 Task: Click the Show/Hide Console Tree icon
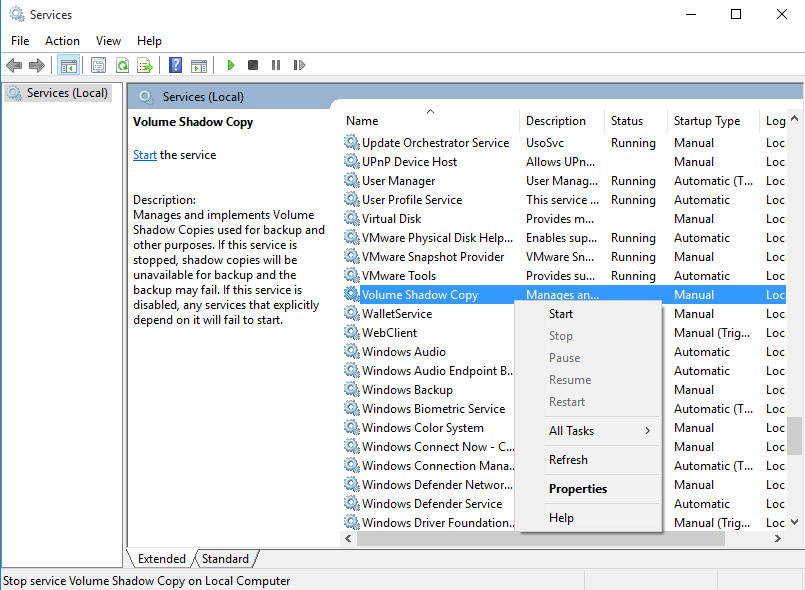pyautogui.click(x=69, y=65)
